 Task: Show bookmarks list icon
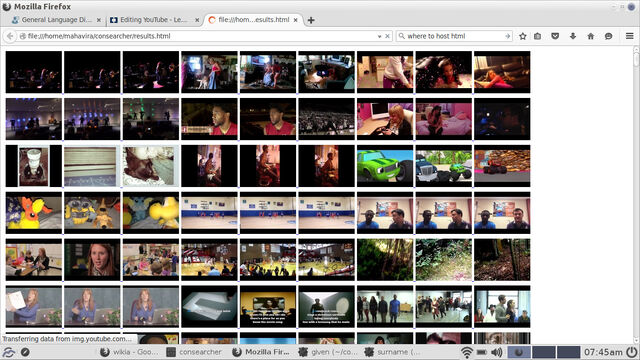(538, 36)
